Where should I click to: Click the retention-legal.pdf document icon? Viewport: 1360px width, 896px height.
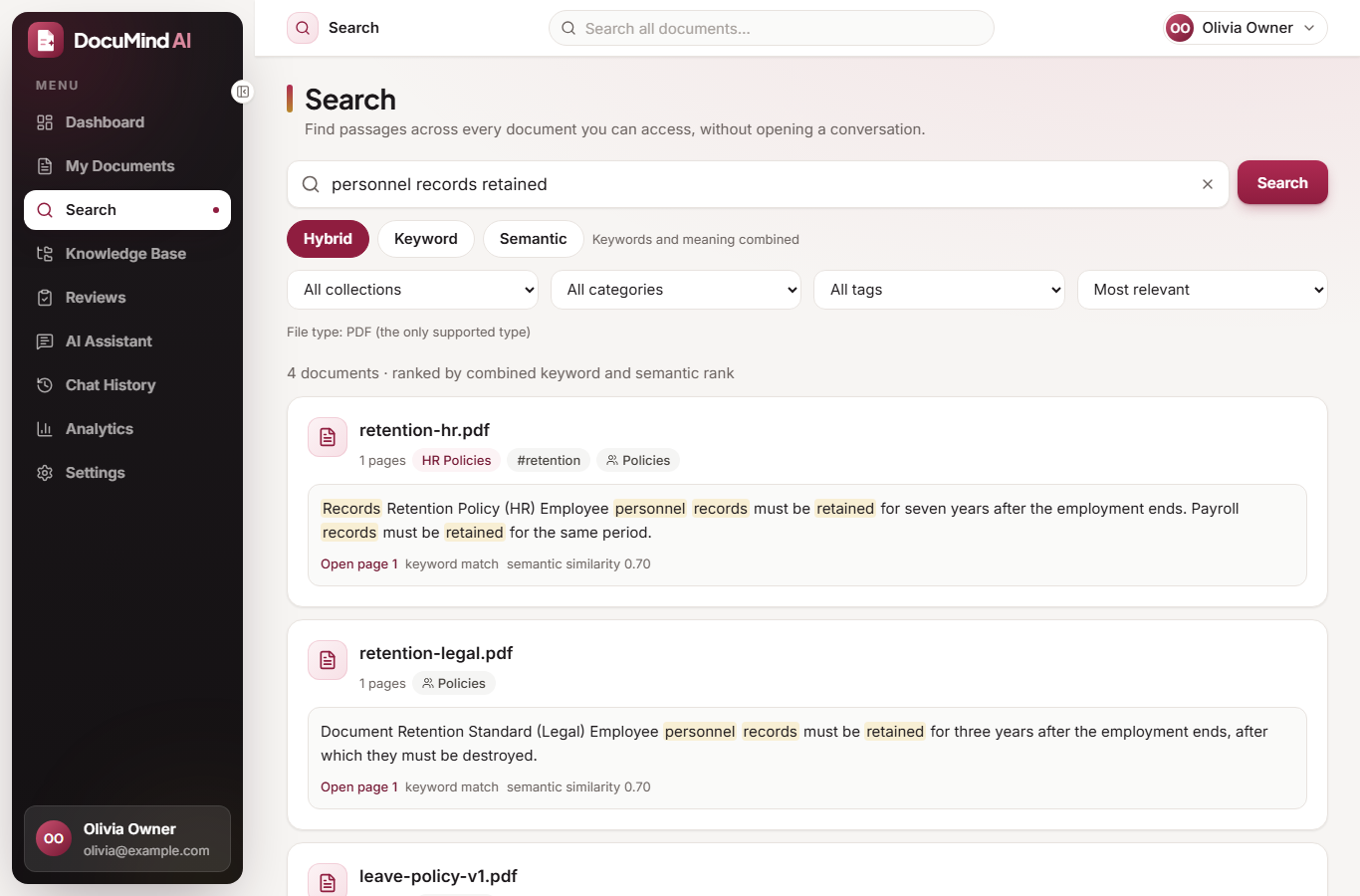click(328, 660)
